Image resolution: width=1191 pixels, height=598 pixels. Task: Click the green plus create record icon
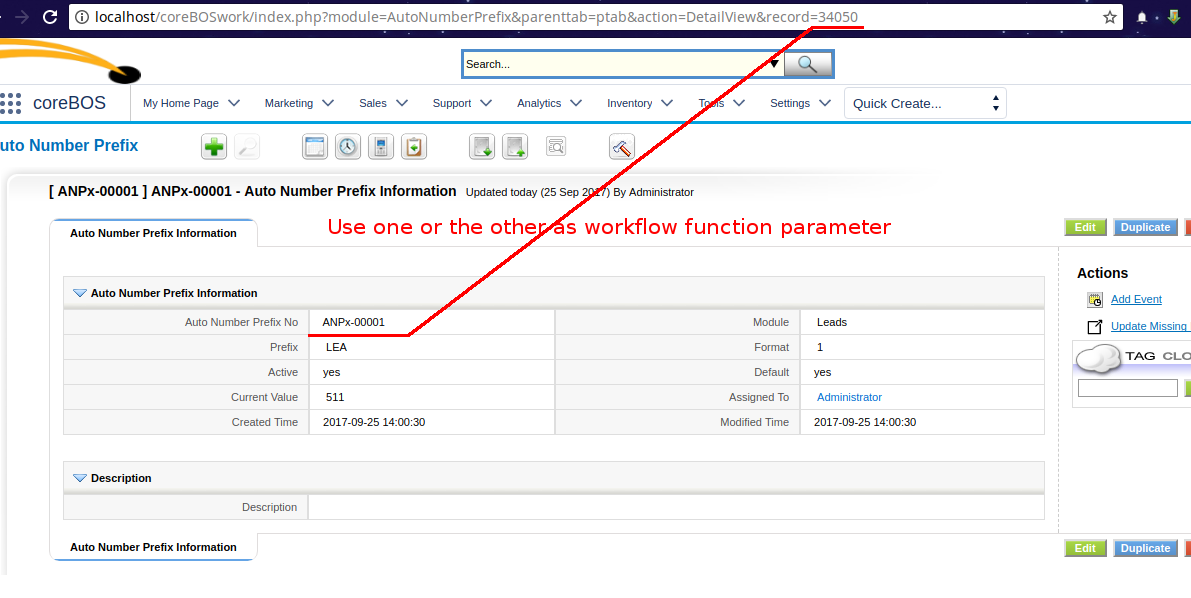pyautogui.click(x=214, y=147)
